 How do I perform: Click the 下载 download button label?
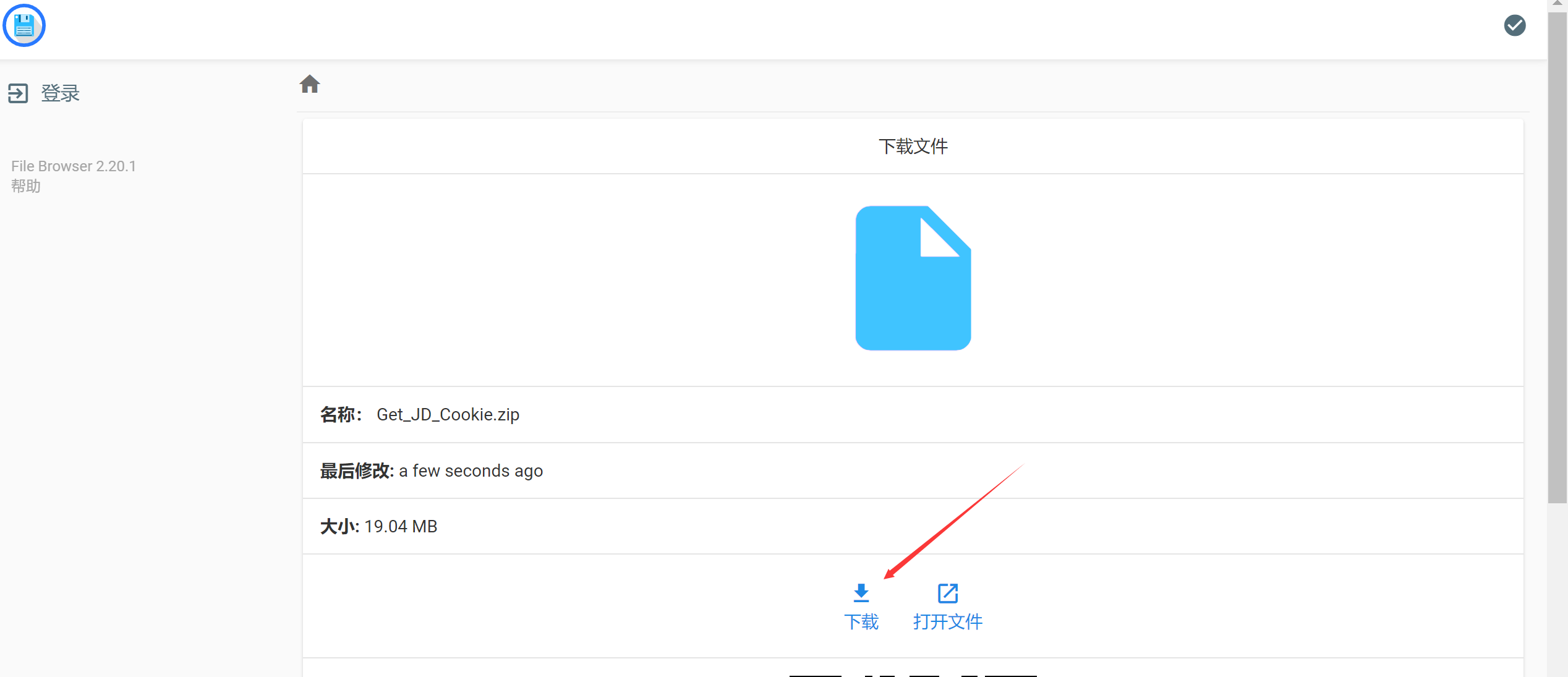click(x=861, y=621)
